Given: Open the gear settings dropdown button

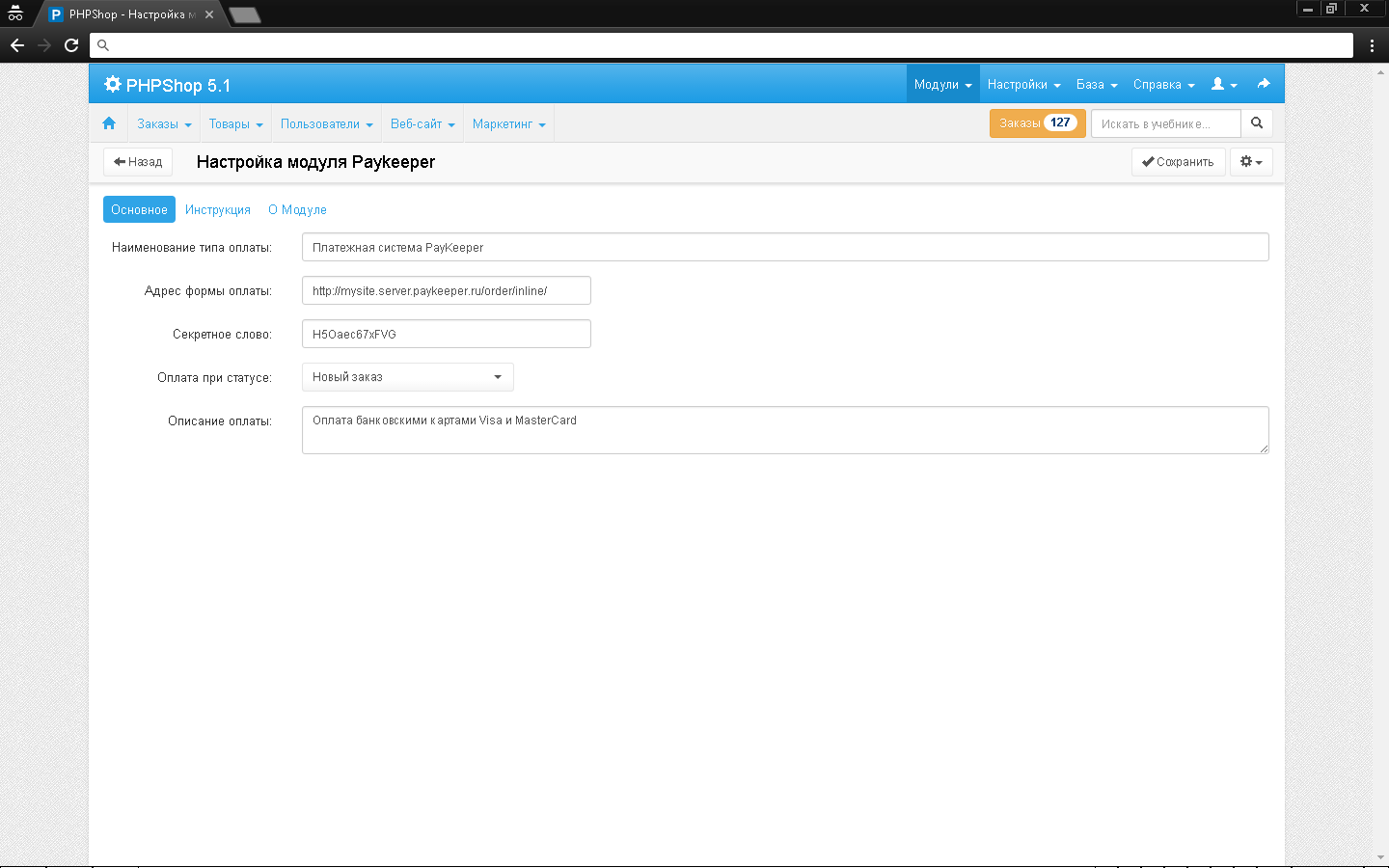Looking at the screenshot, I should coord(1250,162).
